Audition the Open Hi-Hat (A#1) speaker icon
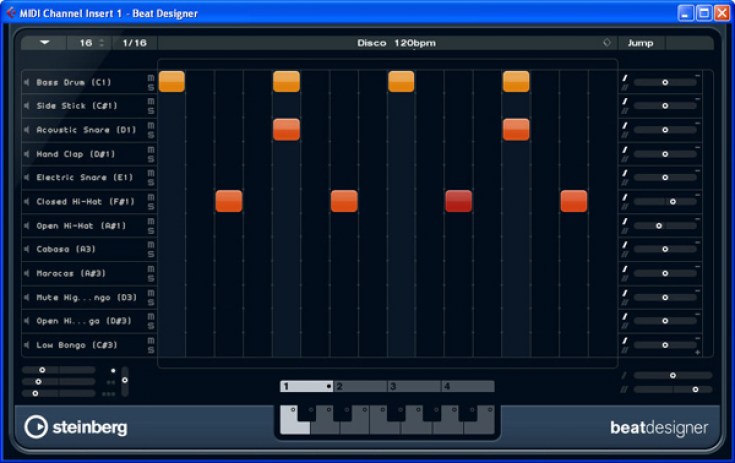This screenshot has width=735, height=463. click(27, 226)
